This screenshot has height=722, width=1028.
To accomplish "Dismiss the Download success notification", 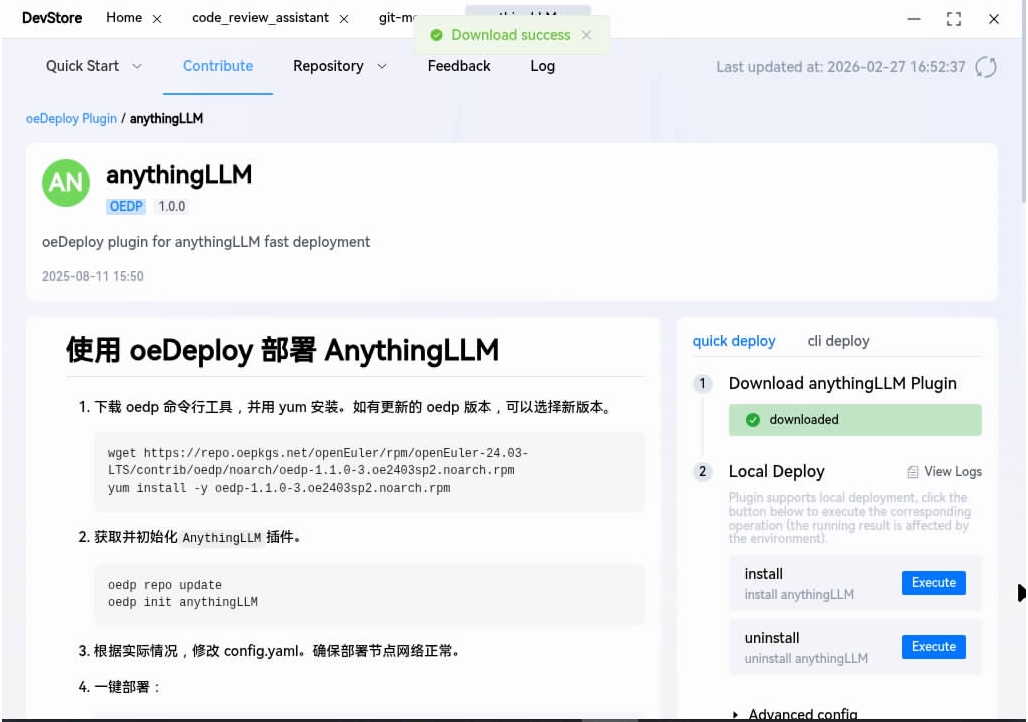I will [587, 35].
